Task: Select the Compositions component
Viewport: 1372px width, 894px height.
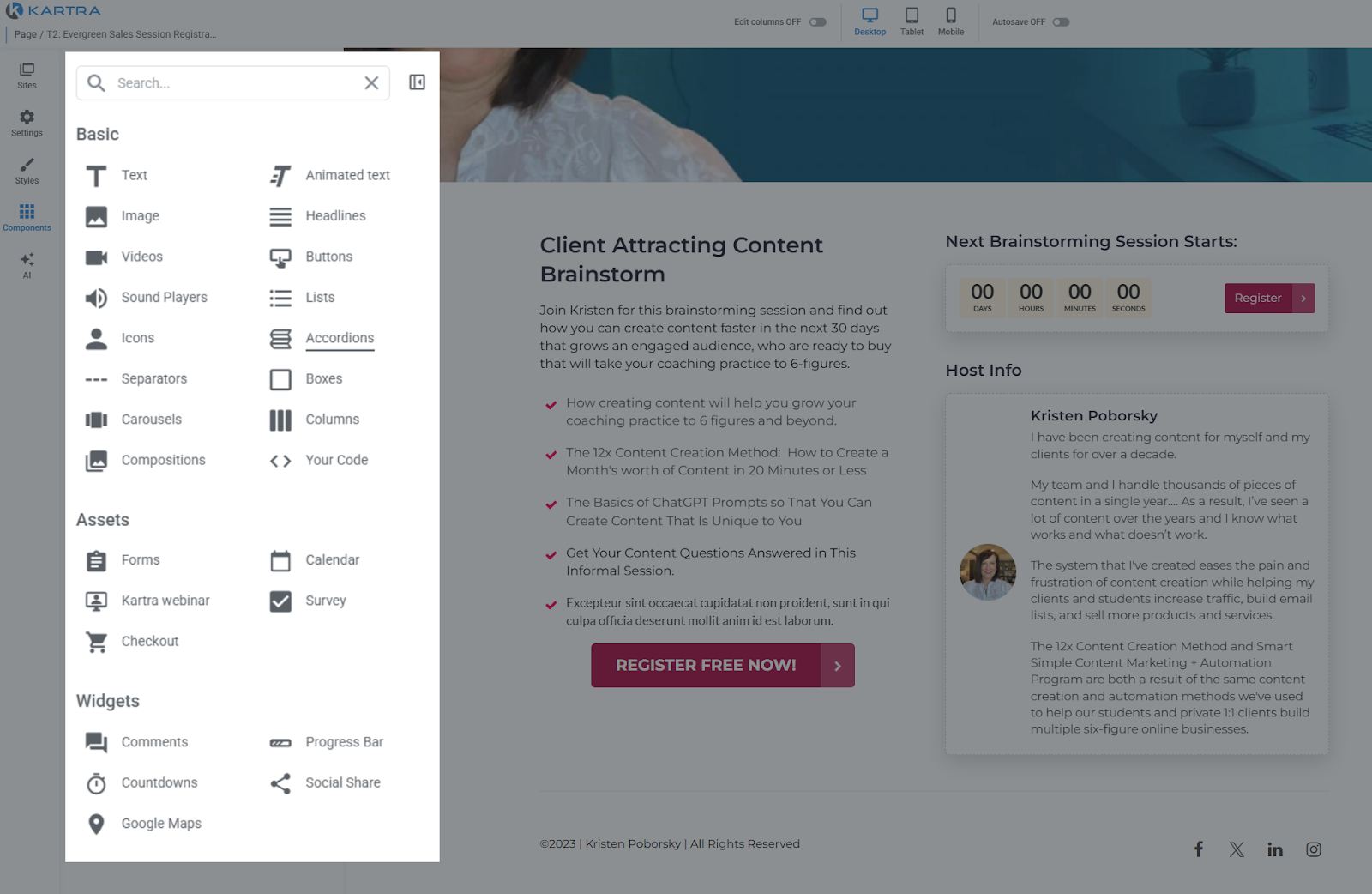Action: coord(146,460)
